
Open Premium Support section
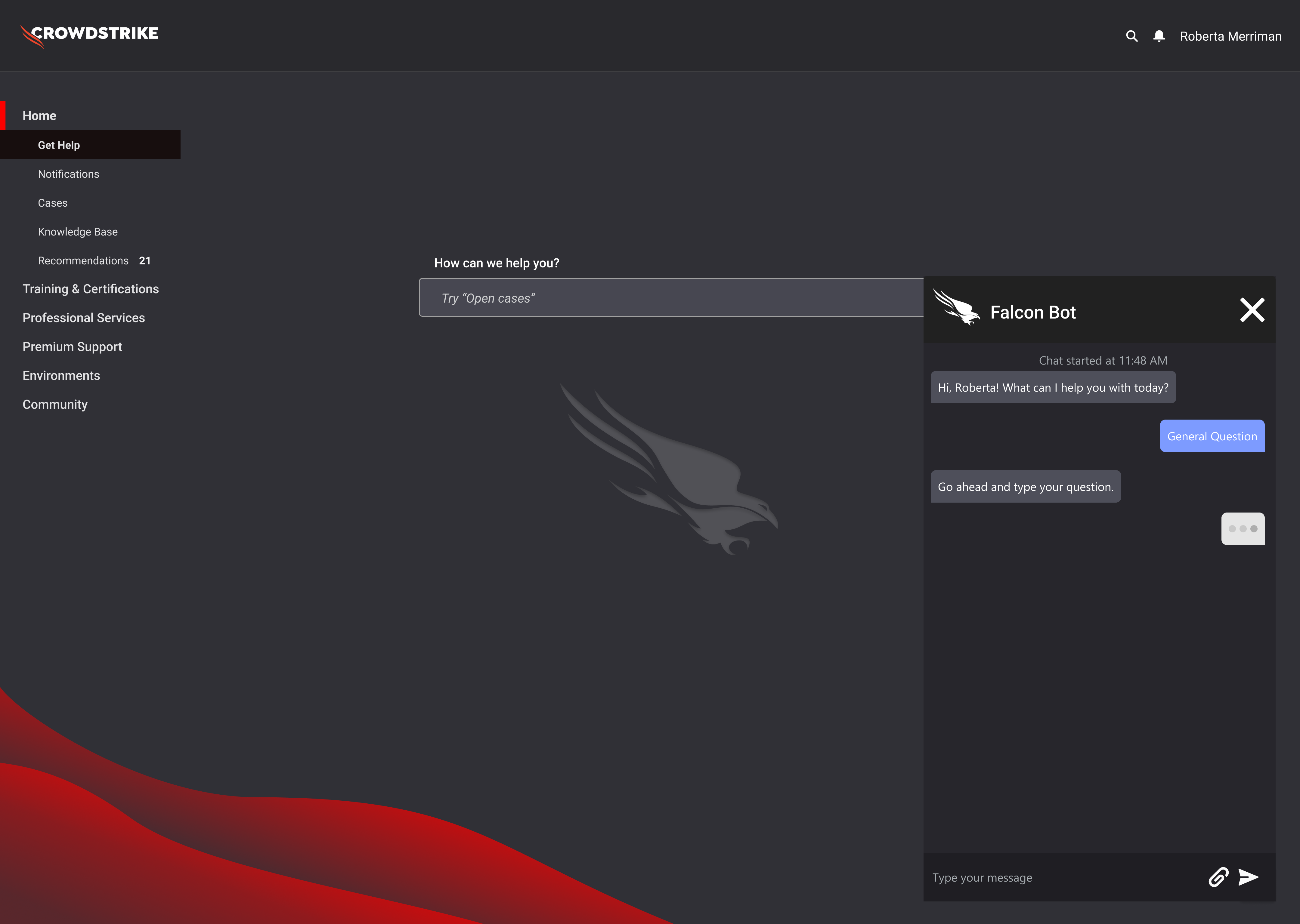click(72, 346)
